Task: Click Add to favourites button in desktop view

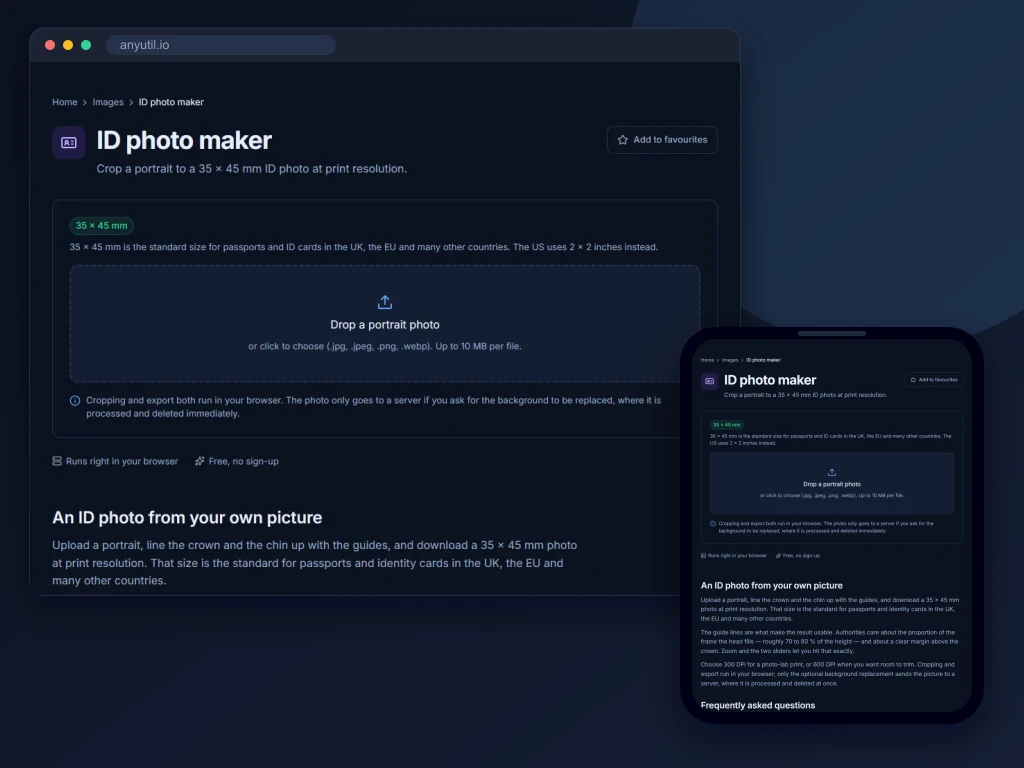Action: (x=662, y=140)
